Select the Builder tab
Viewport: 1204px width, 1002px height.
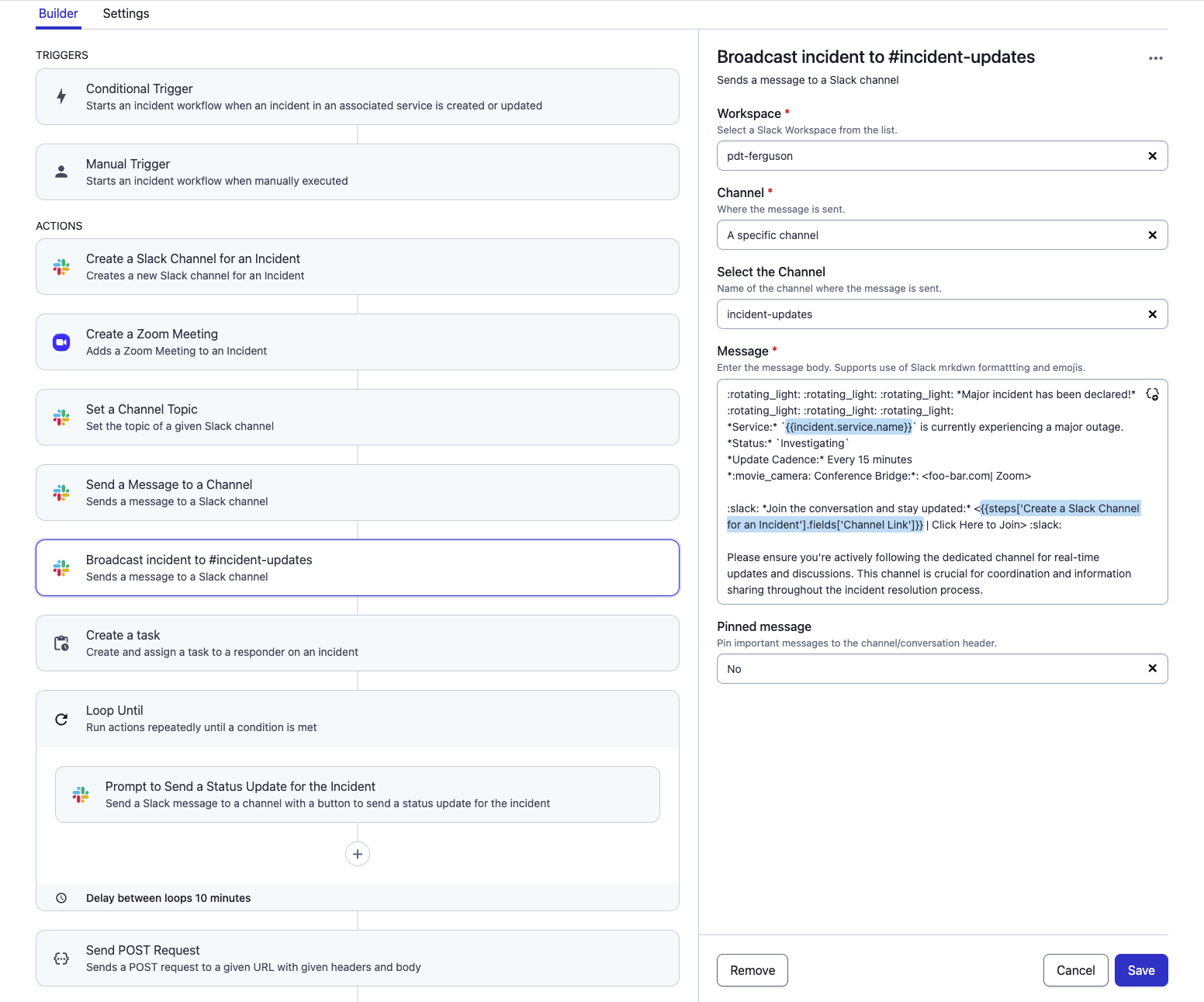click(x=58, y=14)
